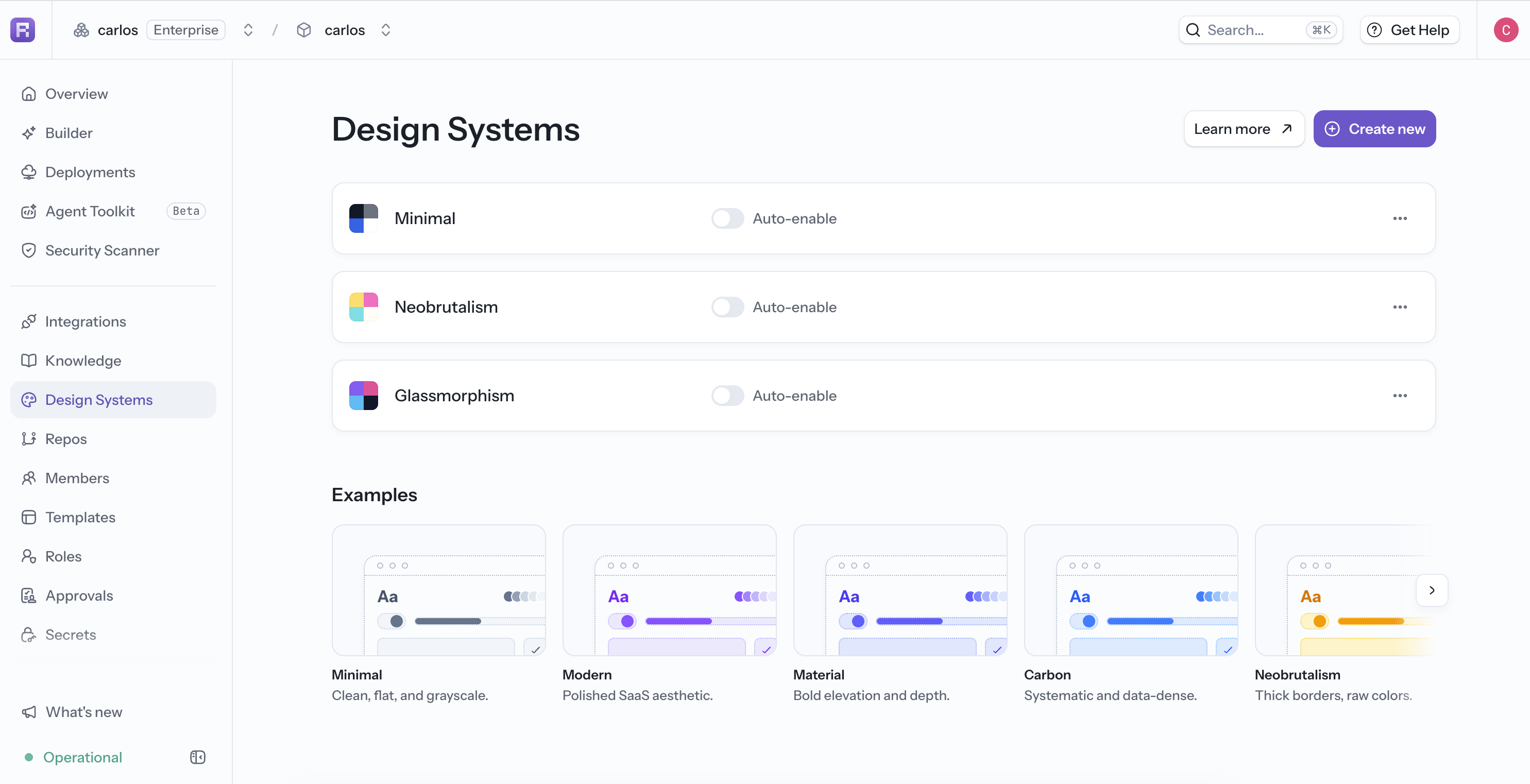Click the Enterprise plan badge

point(186,30)
